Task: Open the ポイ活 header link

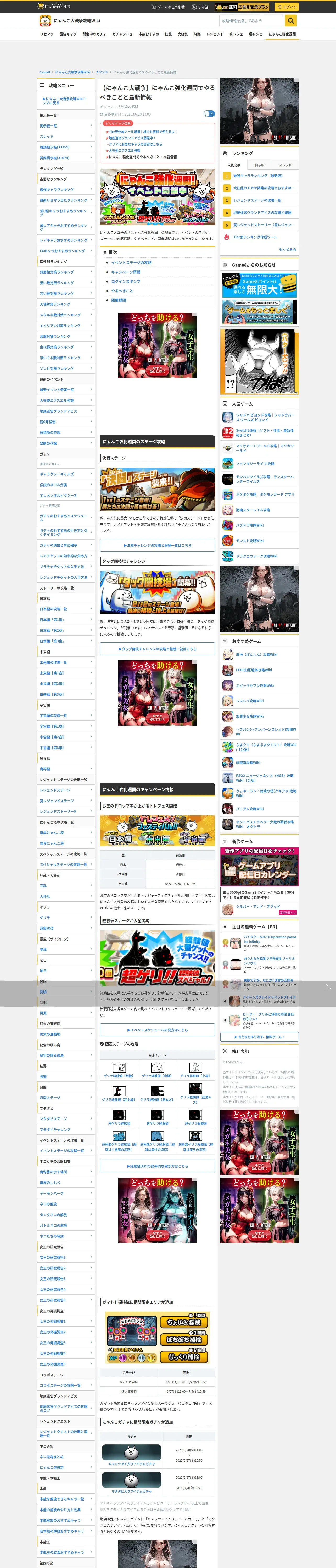Action: pyautogui.click(x=200, y=7)
